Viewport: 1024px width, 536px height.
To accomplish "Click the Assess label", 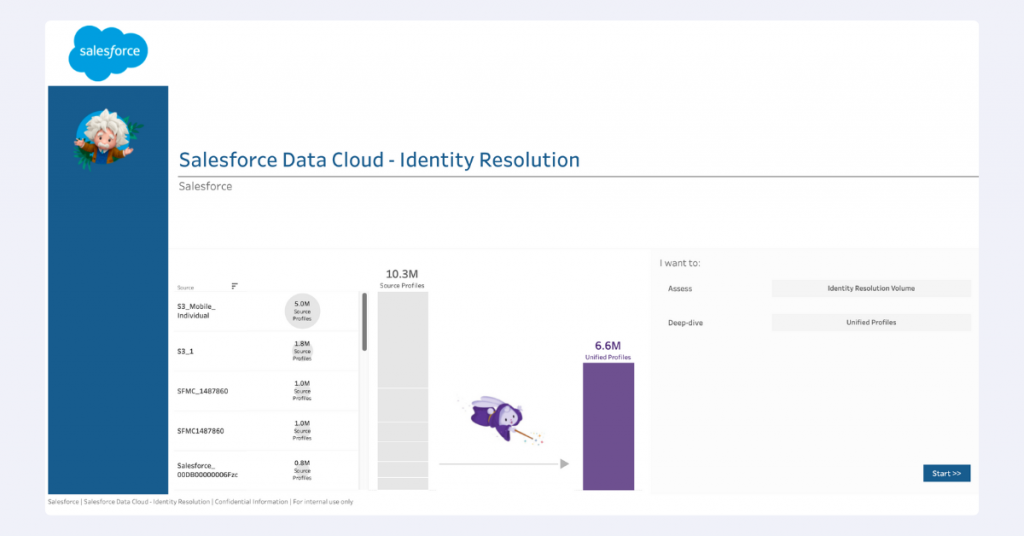I will point(680,289).
